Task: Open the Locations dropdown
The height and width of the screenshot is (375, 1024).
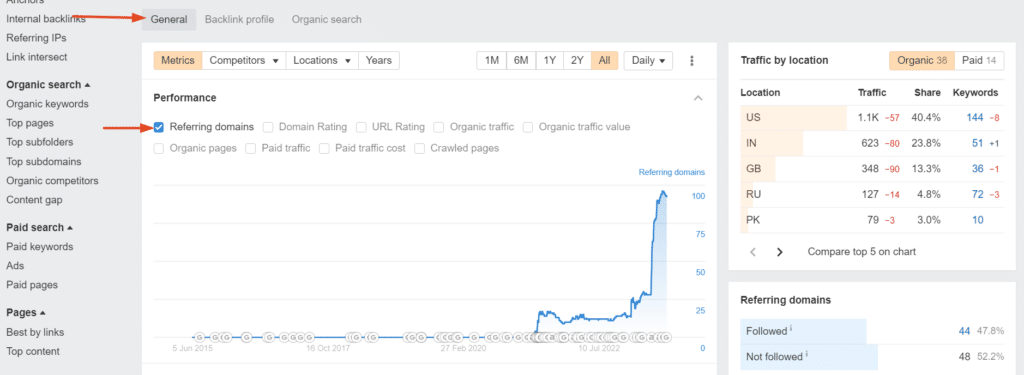Action: click(x=322, y=61)
